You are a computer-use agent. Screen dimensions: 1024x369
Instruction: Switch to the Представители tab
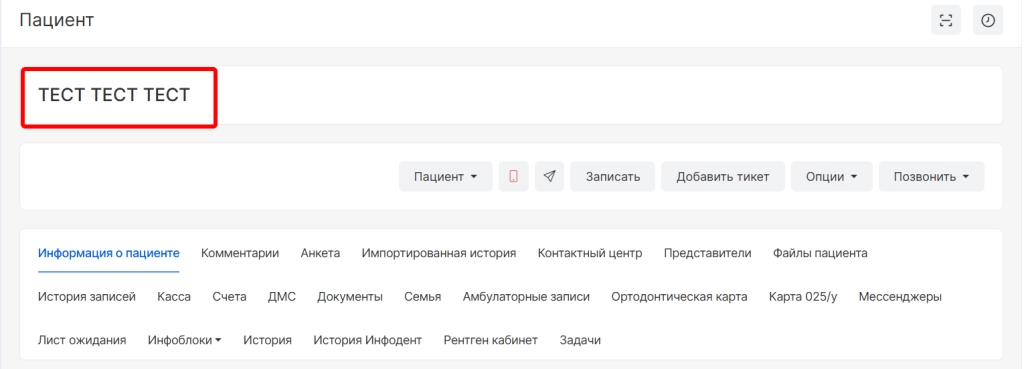pos(707,253)
